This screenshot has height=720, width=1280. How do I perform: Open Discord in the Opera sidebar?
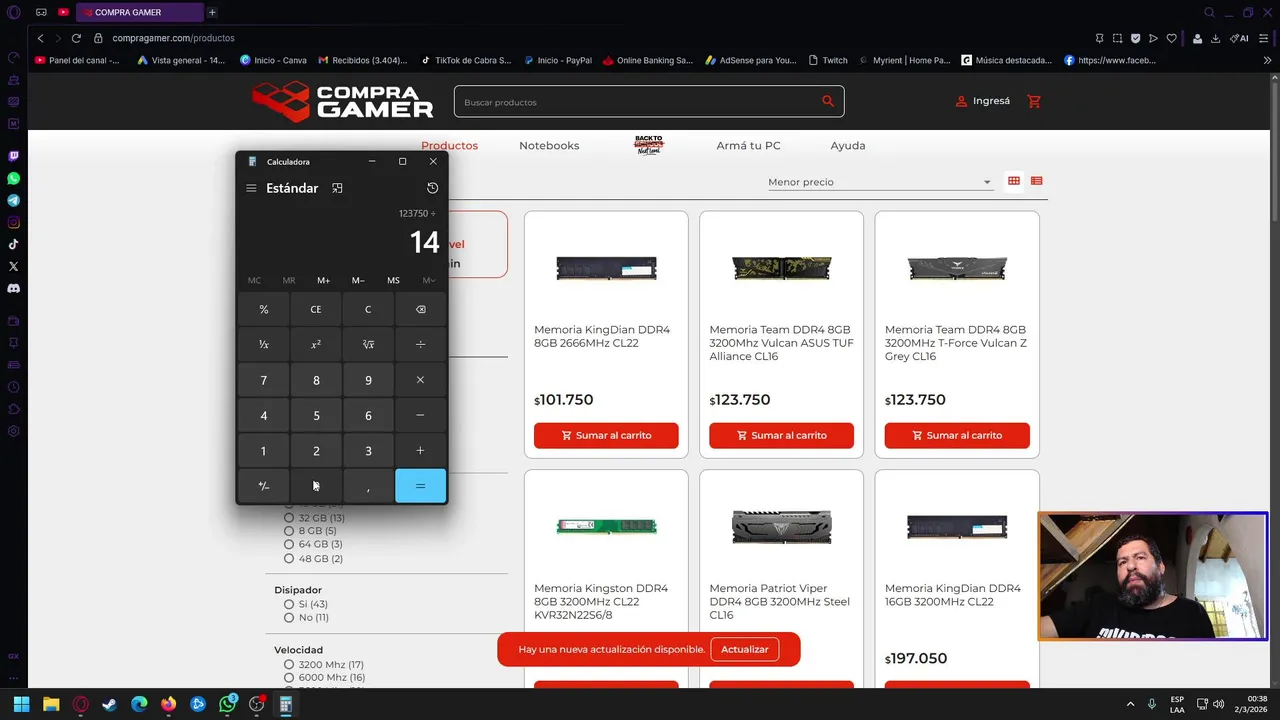13,288
